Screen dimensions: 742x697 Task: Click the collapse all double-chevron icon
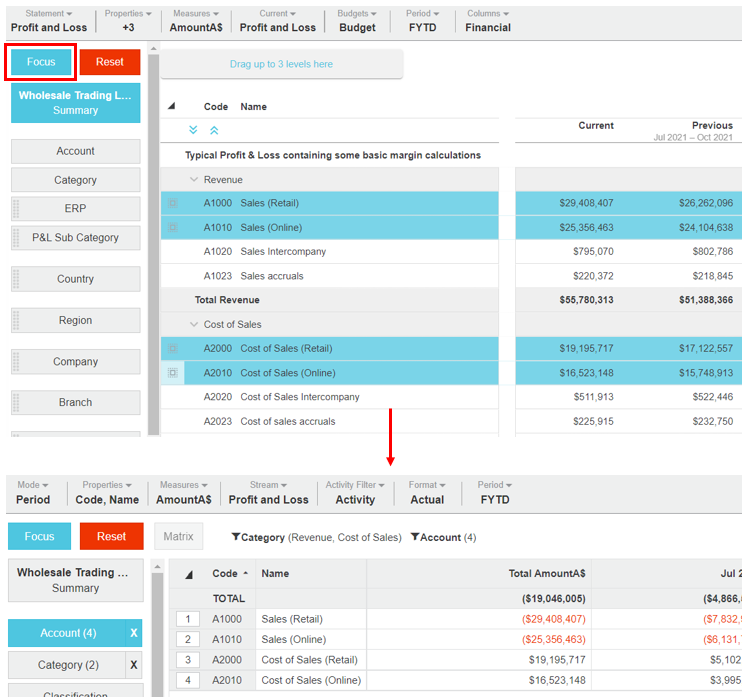[x=214, y=130]
